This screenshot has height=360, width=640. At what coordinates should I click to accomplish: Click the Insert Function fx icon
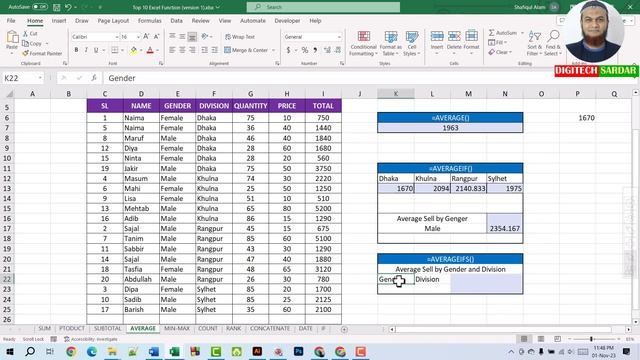(x=94, y=78)
